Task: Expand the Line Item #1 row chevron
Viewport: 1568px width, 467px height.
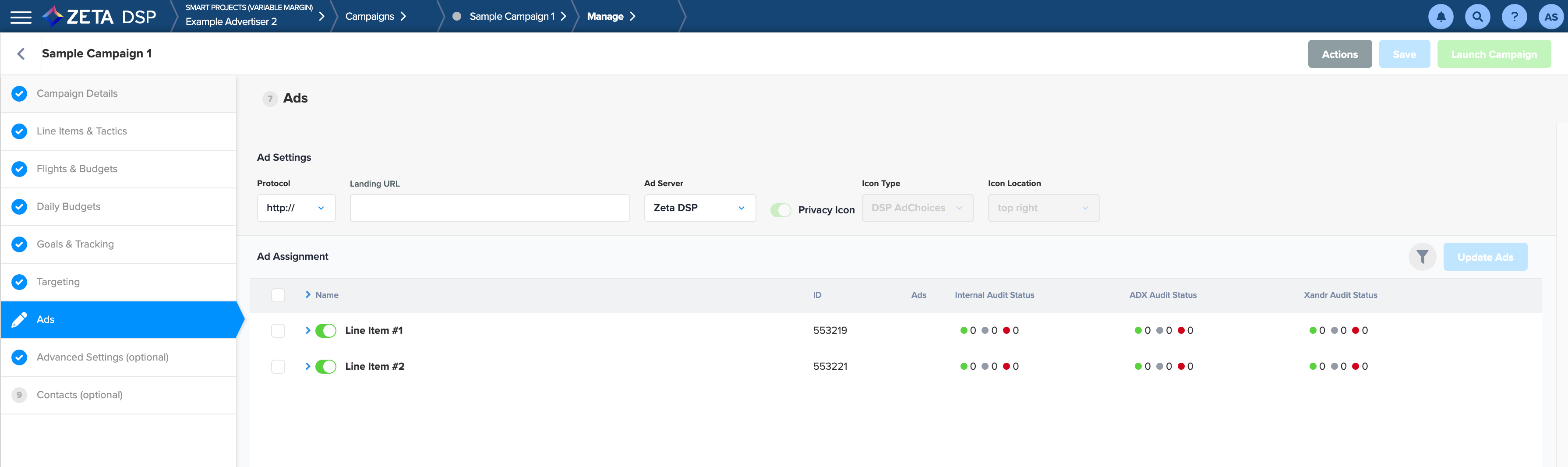Action: [x=308, y=331]
